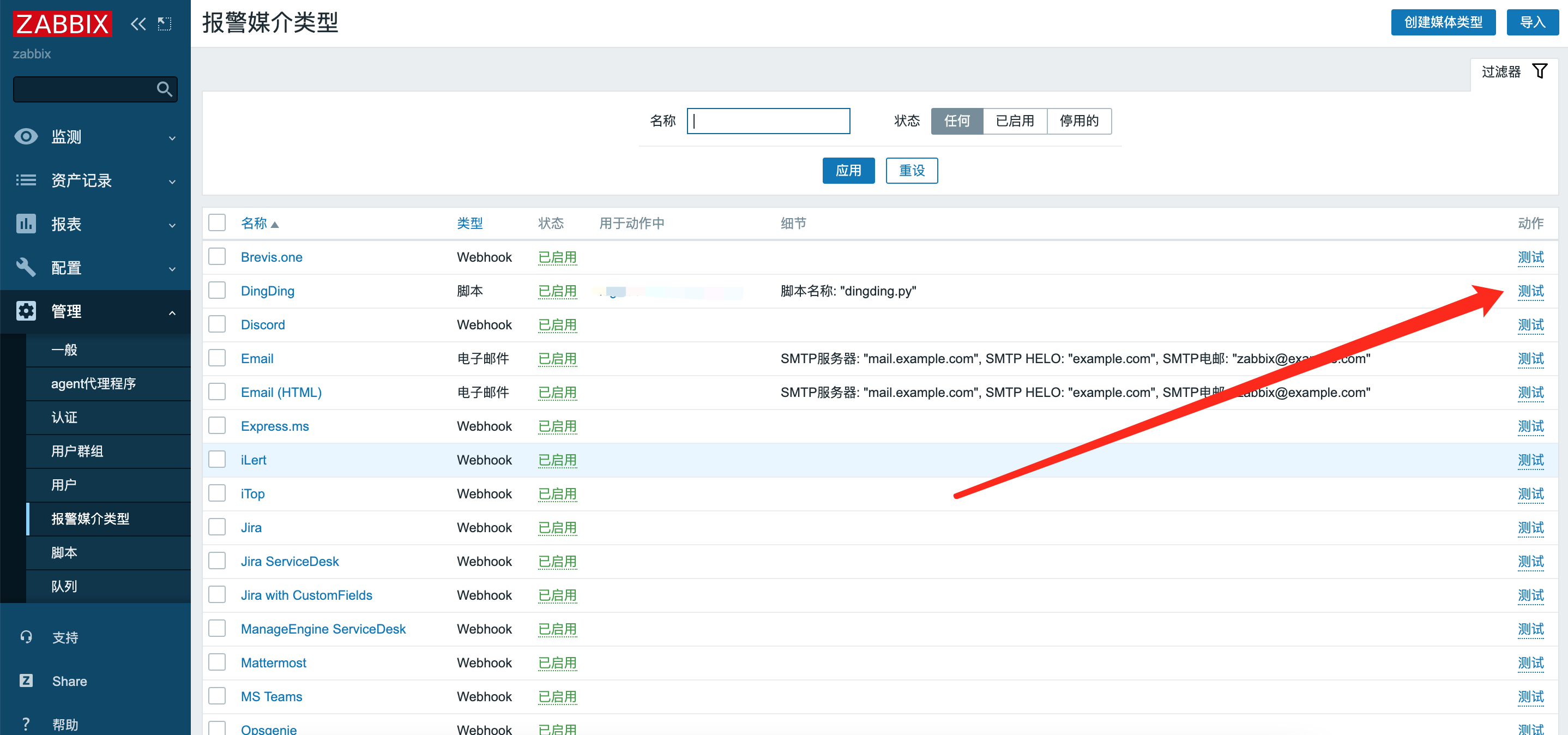Image resolution: width=1568 pixels, height=735 pixels.
Task: Click 已启用 status in Email row
Action: point(557,359)
